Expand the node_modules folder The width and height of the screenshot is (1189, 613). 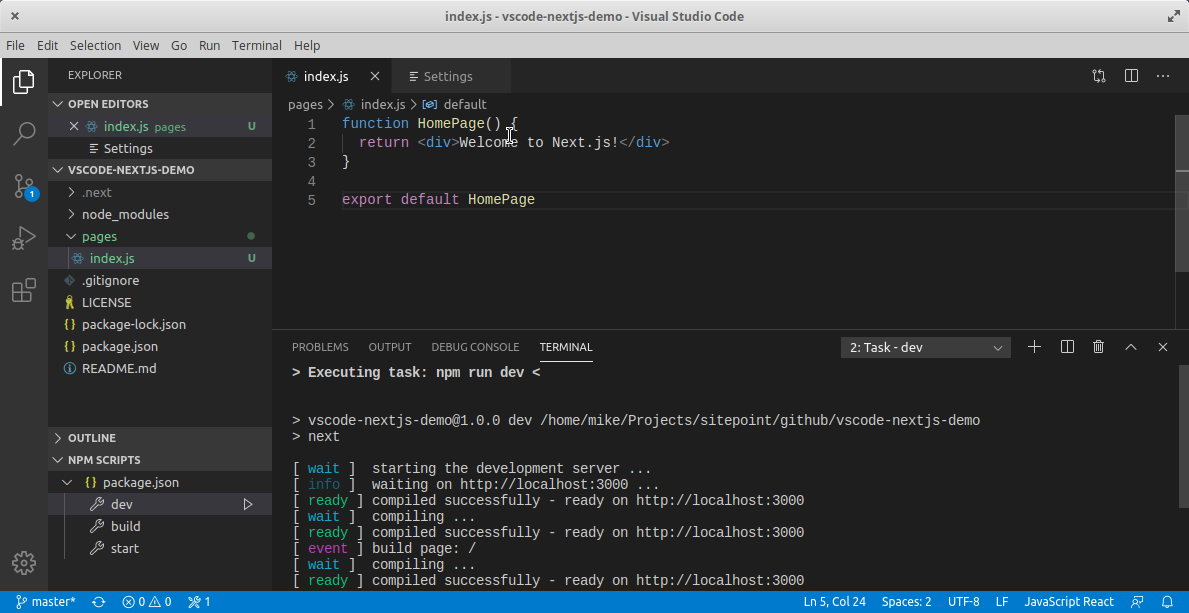[x=123, y=214]
